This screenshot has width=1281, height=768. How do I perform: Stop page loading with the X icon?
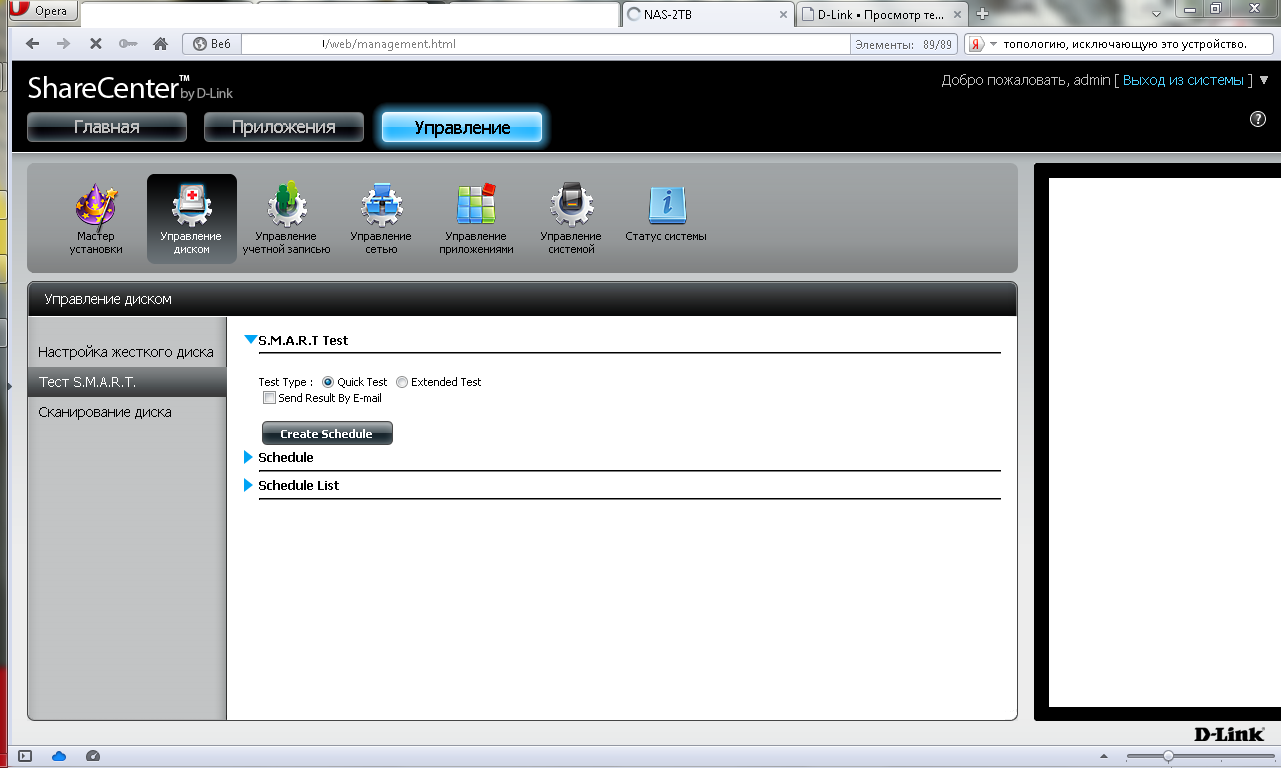coord(95,44)
